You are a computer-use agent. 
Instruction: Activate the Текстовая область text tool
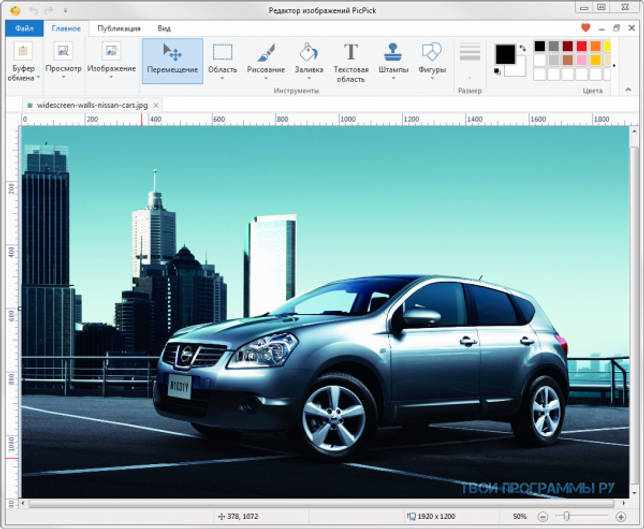coord(351,62)
